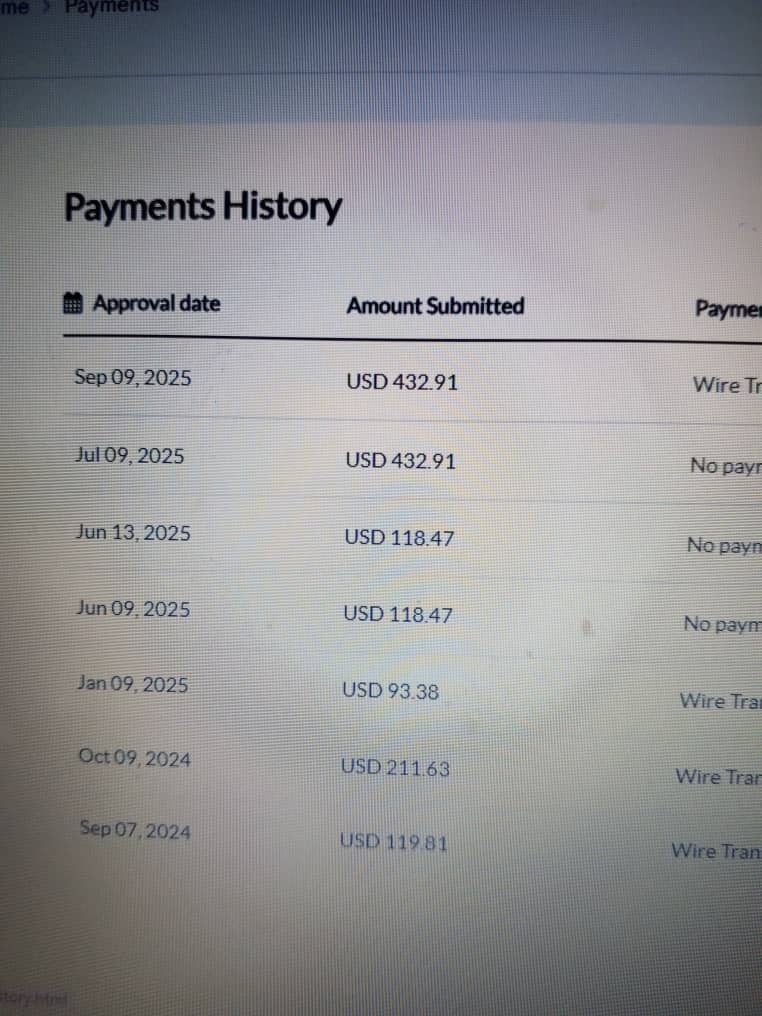Sort by the Amount Submitted column header
This screenshot has width=762, height=1016.
(435, 306)
